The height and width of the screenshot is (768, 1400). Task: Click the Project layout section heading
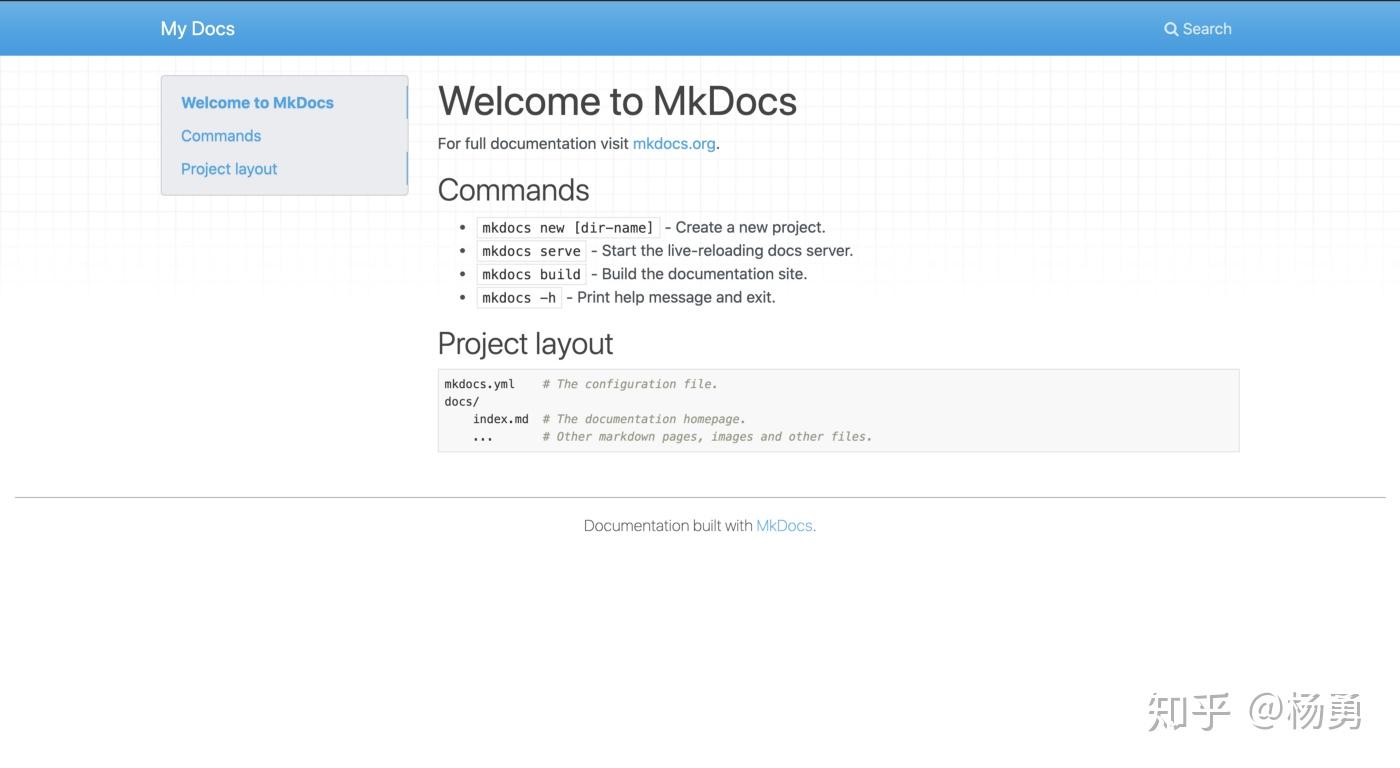pos(525,344)
